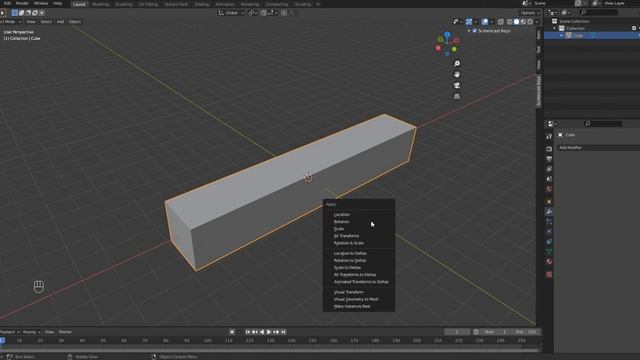This screenshot has width=640, height=360.
Task: Open Object Constraints properties tab icon
Action: point(549,242)
